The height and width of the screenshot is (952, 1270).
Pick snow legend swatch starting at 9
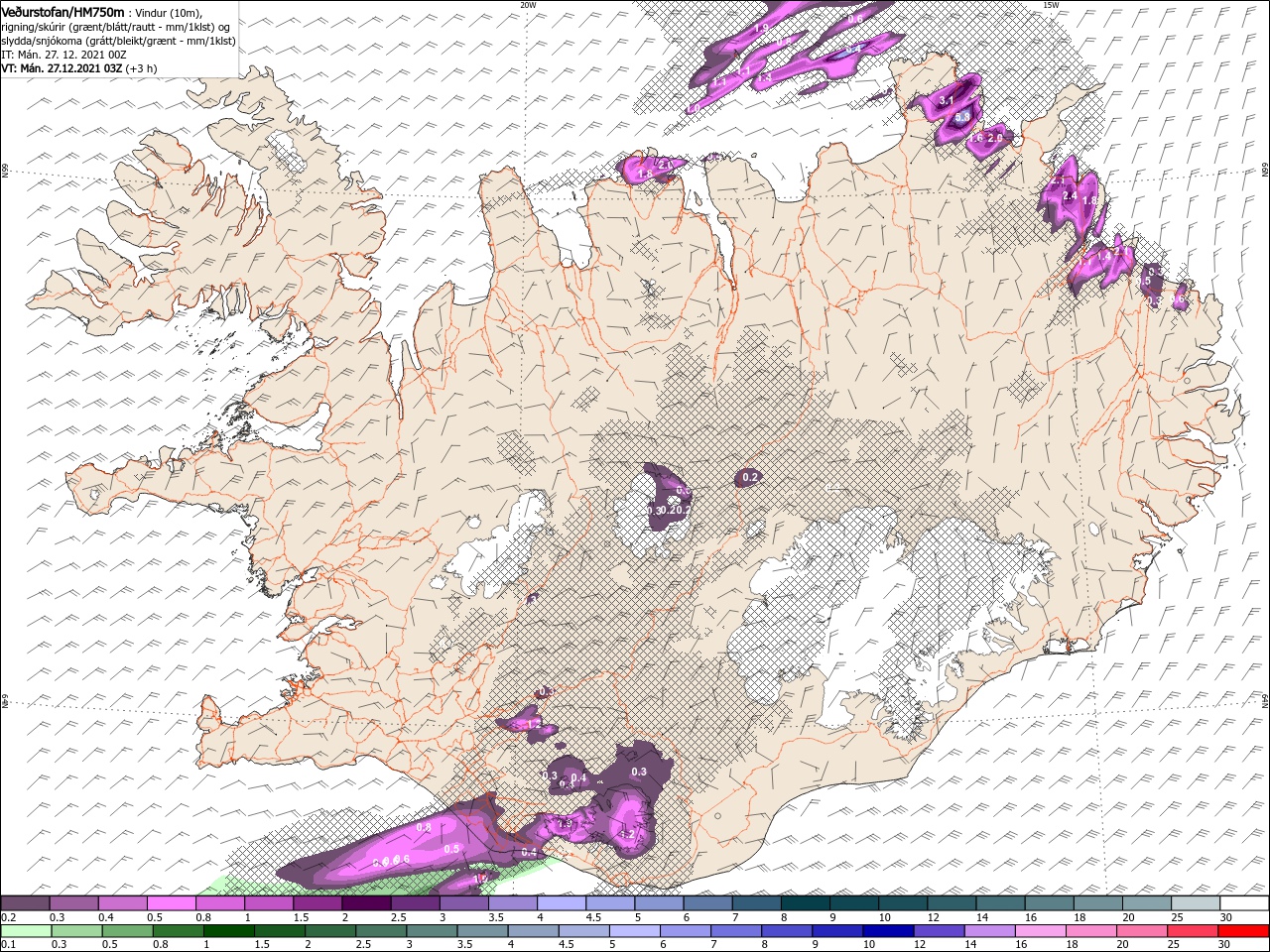click(x=854, y=902)
